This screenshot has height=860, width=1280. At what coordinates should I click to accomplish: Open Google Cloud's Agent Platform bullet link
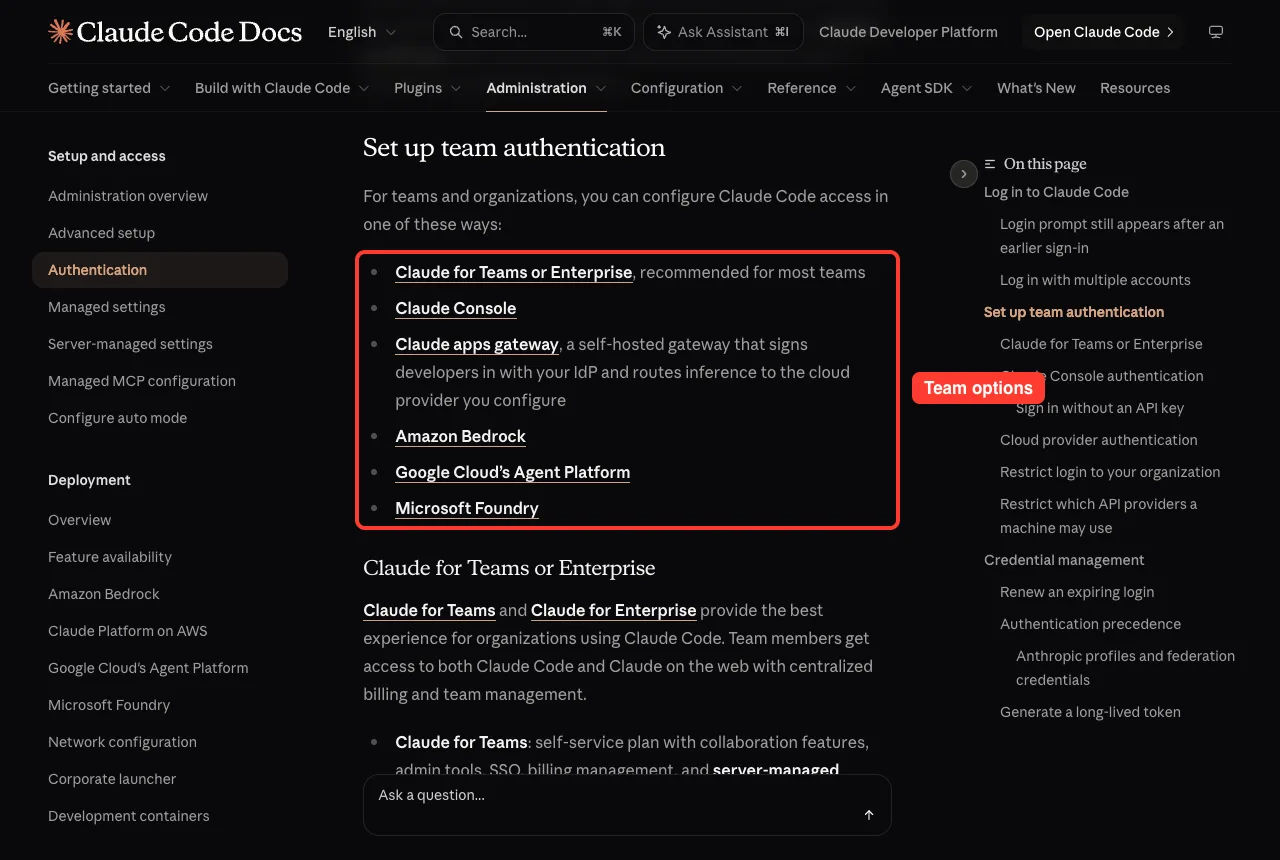tap(513, 472)
